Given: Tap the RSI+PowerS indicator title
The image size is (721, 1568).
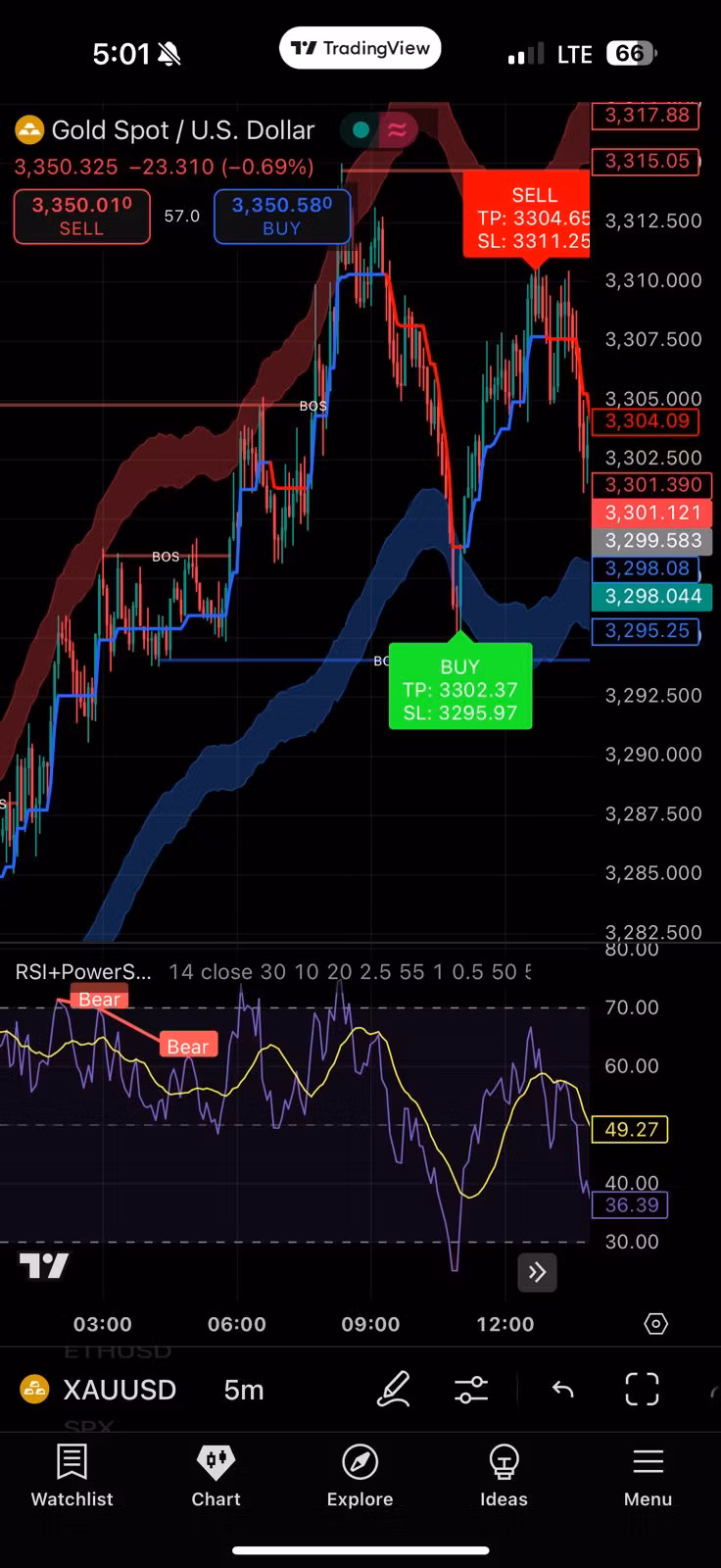Looking at the screenshot, I should tap(83, 972).
